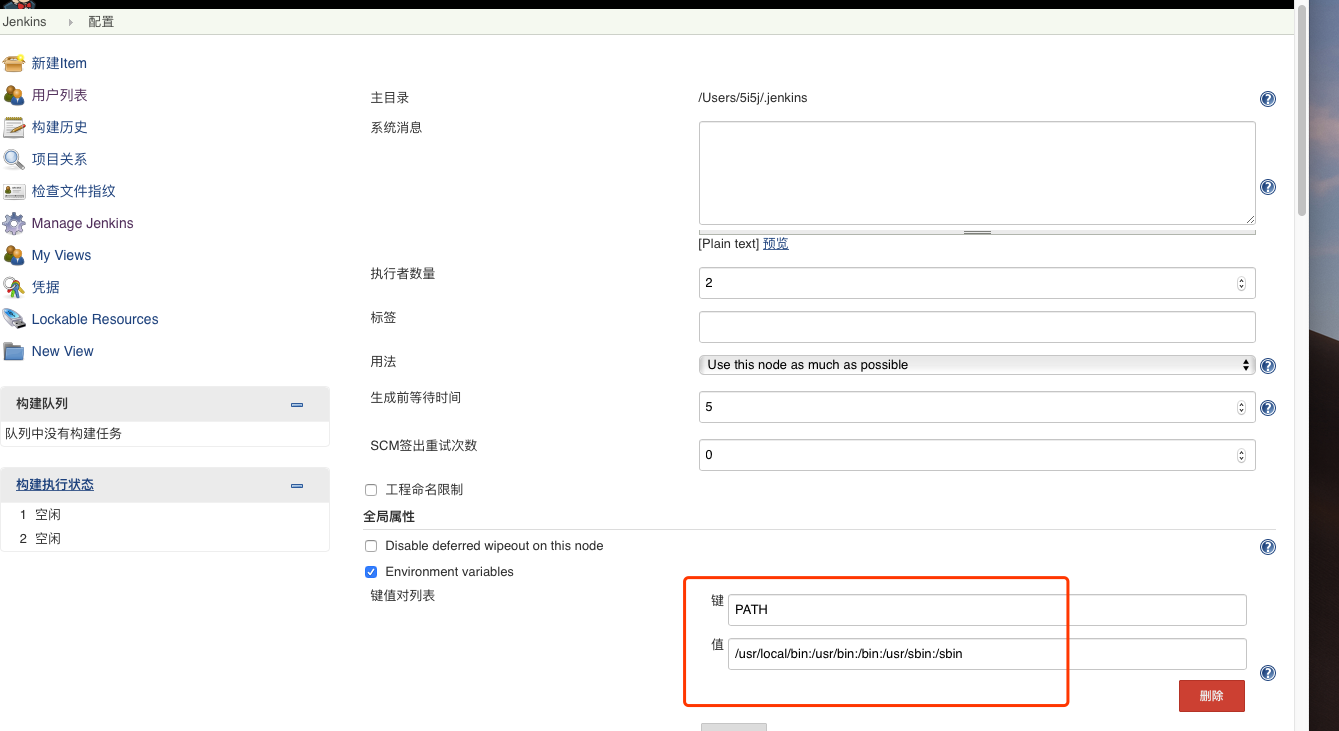The width and height of the screenshot is (1339, 731).
Task: Enable the 工程命名限制 checkbox
Action: point(371,490)
